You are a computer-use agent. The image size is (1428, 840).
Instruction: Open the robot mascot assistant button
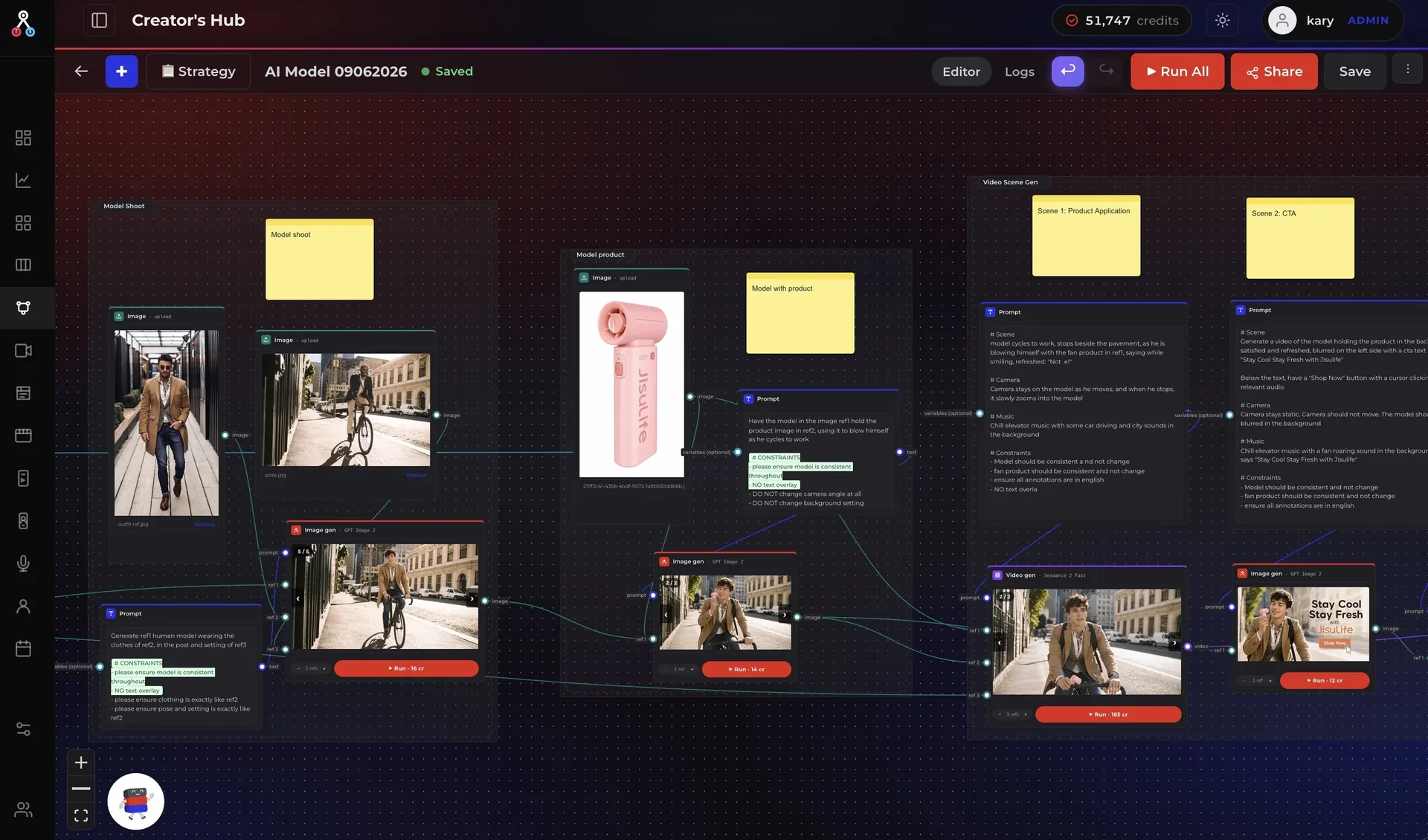click(x=135, y=801)
